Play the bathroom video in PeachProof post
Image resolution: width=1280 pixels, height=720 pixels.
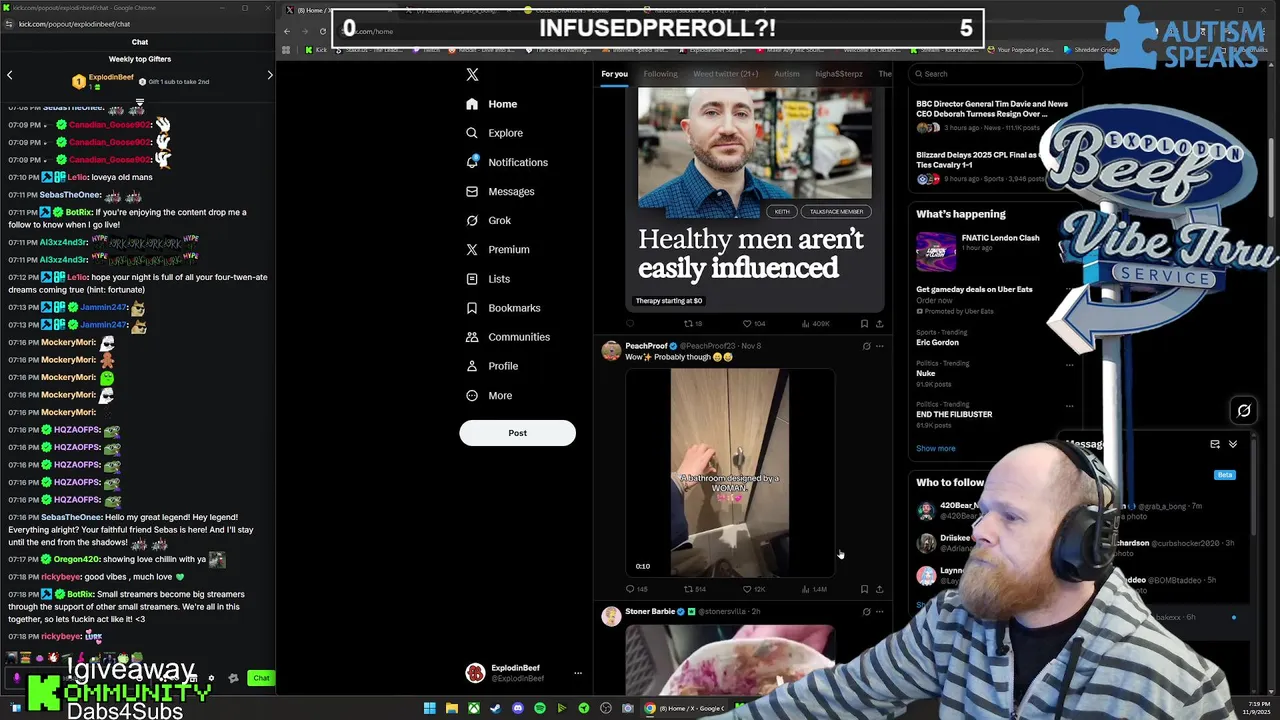click(730, 473)
